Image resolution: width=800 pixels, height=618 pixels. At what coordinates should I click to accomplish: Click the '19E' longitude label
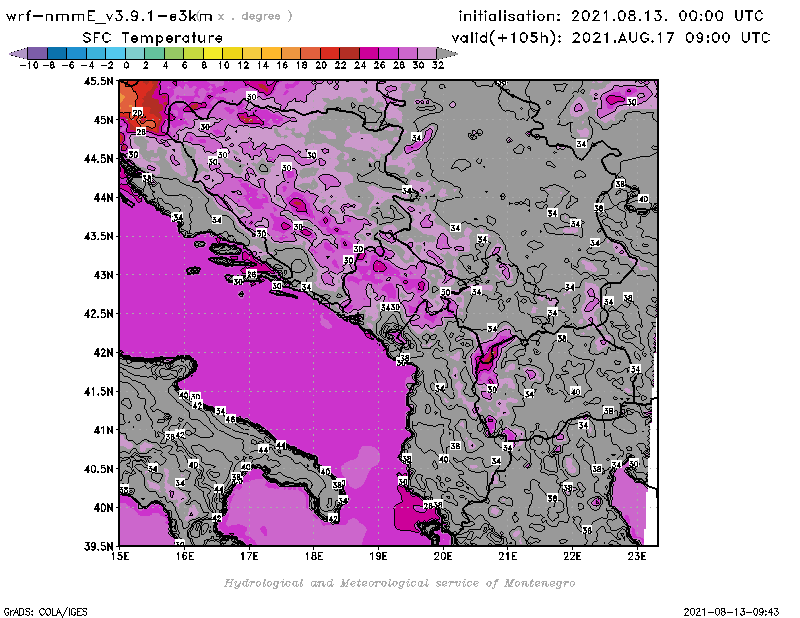click(x=379, y=556)
